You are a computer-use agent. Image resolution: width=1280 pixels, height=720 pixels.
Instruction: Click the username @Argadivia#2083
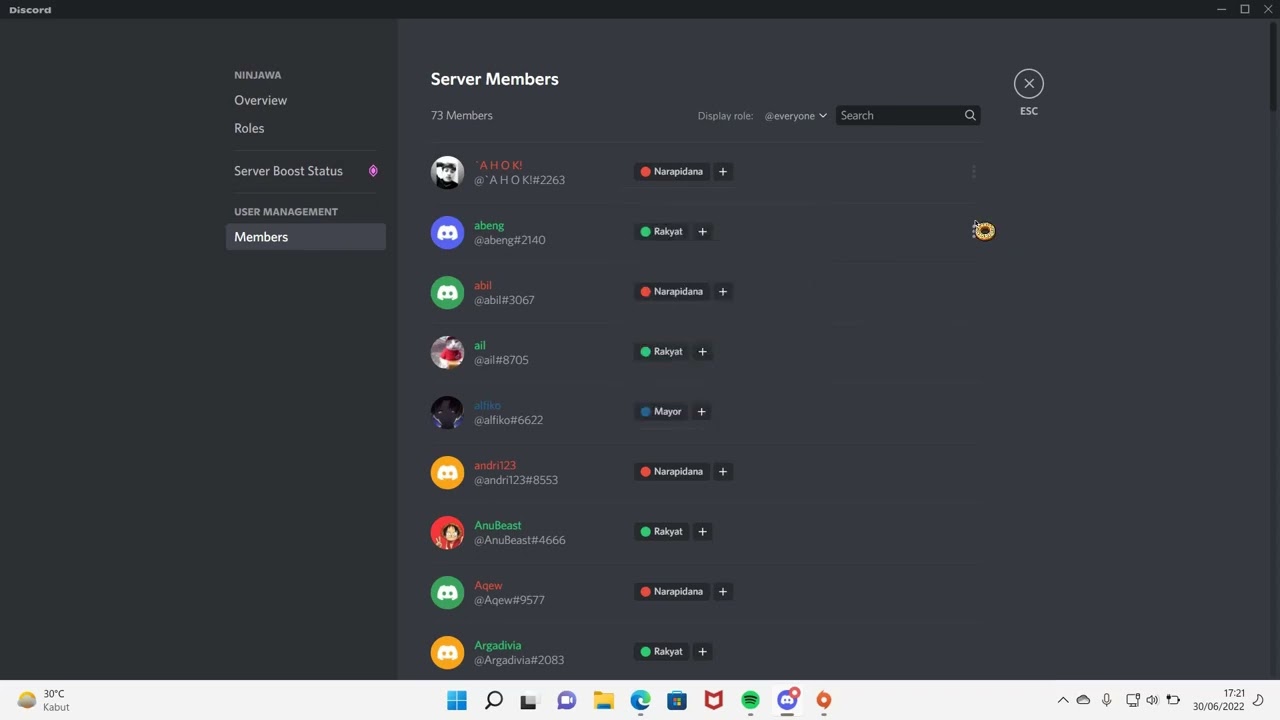tap(519, 660)
